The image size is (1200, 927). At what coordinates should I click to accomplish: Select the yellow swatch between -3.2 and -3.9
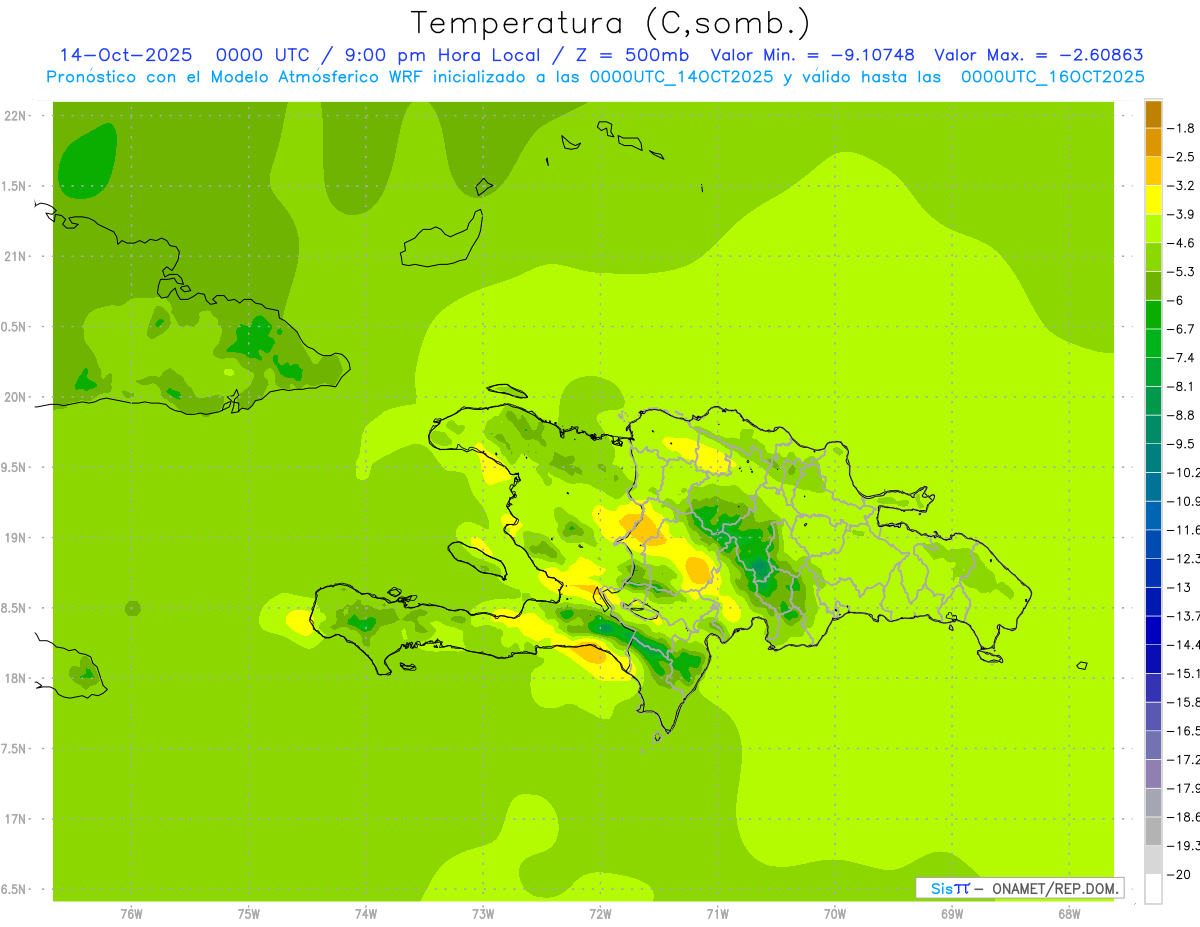tap(1153, 199)
